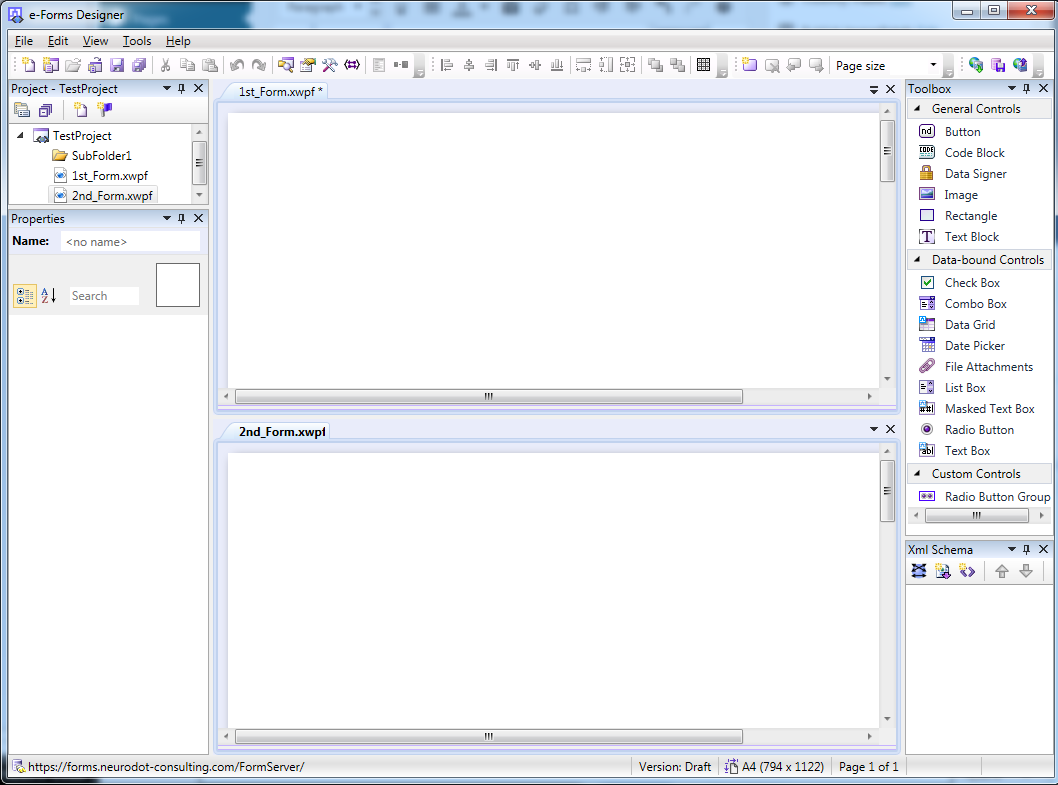
Task: Click the Search box in Properties
Action: click(x=105, y=296)
